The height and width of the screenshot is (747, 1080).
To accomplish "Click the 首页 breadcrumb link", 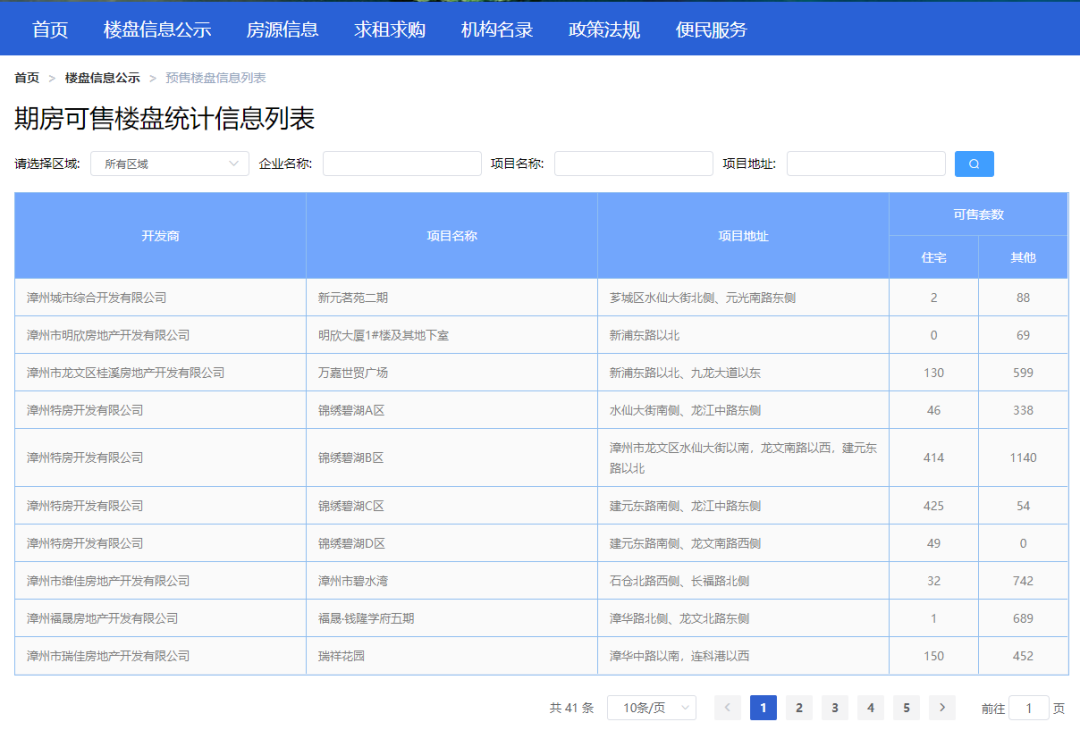I will point(27,78).
